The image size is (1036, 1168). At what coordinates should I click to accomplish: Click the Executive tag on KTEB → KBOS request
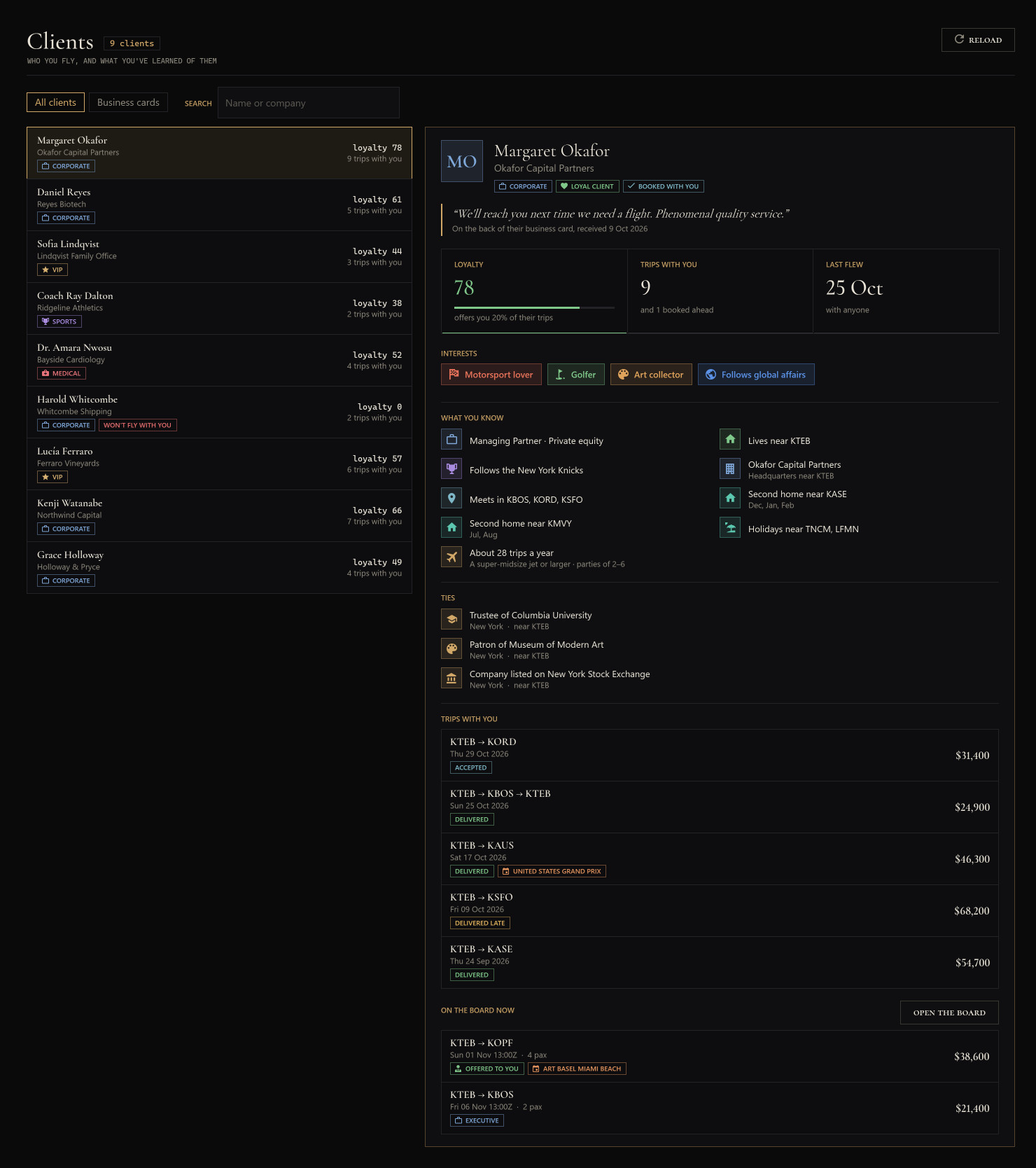(477, 1120)
